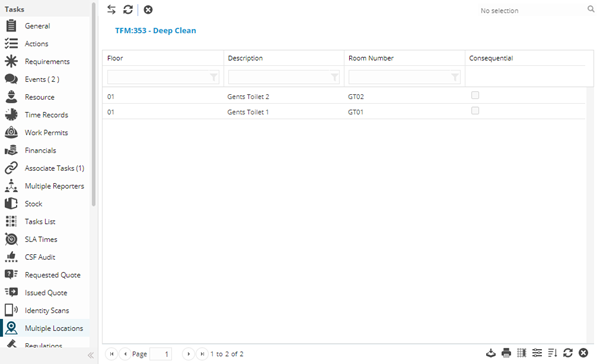This screenshot has height=364, width=600.
Task: Click the column chooser icon in footer
Action: coord(522,353)
